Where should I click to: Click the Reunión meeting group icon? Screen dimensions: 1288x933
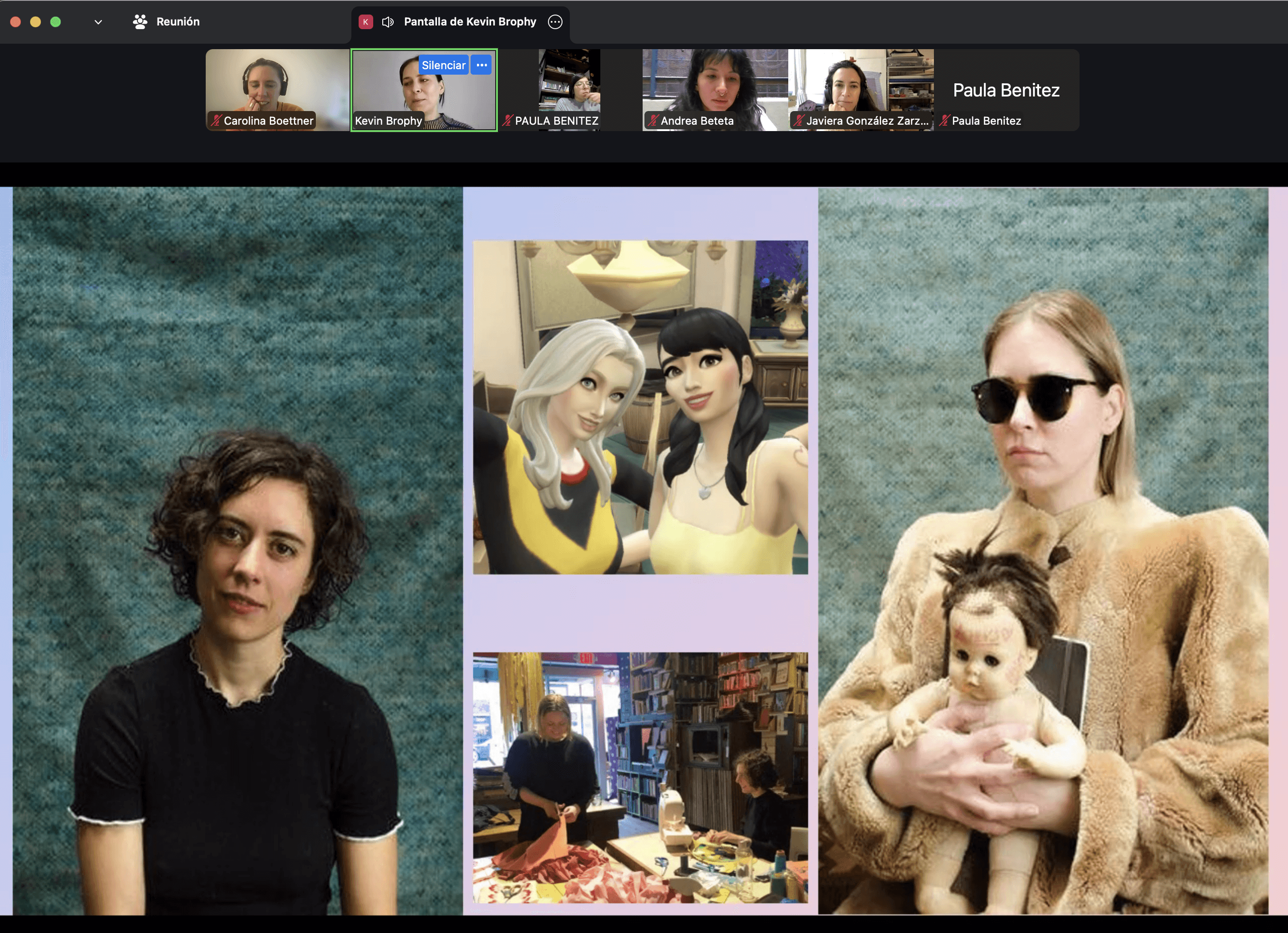tap(140, 21)
